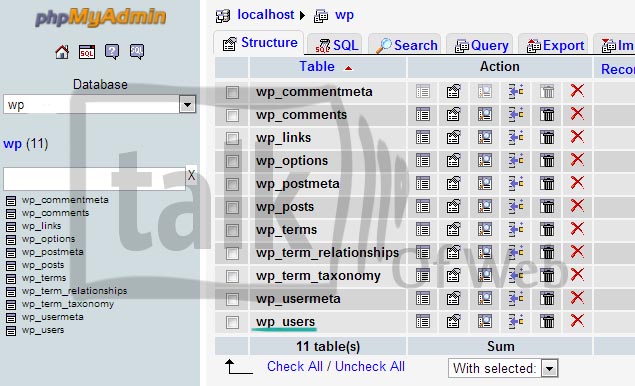The image size is (635, 386).
Task: Tick the wp_comments checkbox
Action: pyautogui.click(x=232, y=115)
